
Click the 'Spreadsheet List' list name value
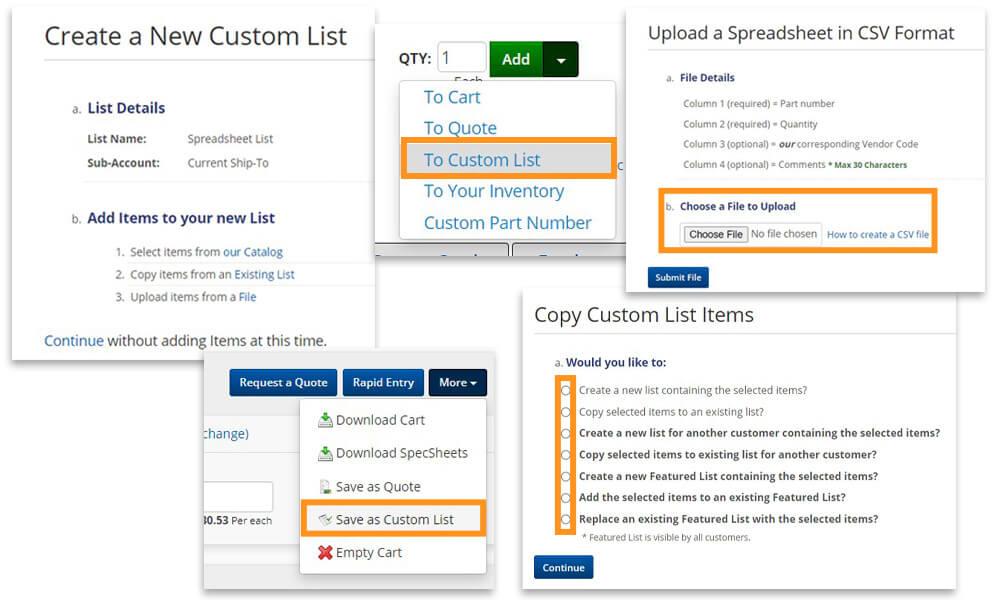point(230,139)
